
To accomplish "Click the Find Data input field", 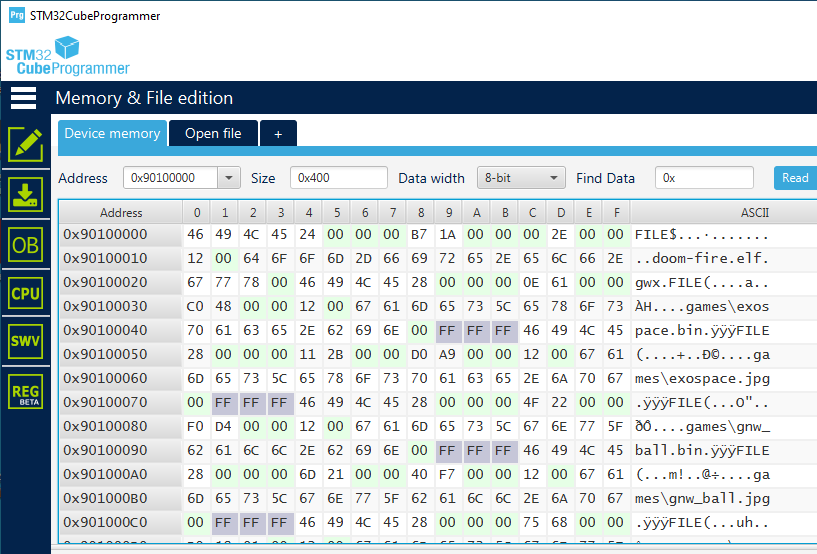I will tap(704, 178).
